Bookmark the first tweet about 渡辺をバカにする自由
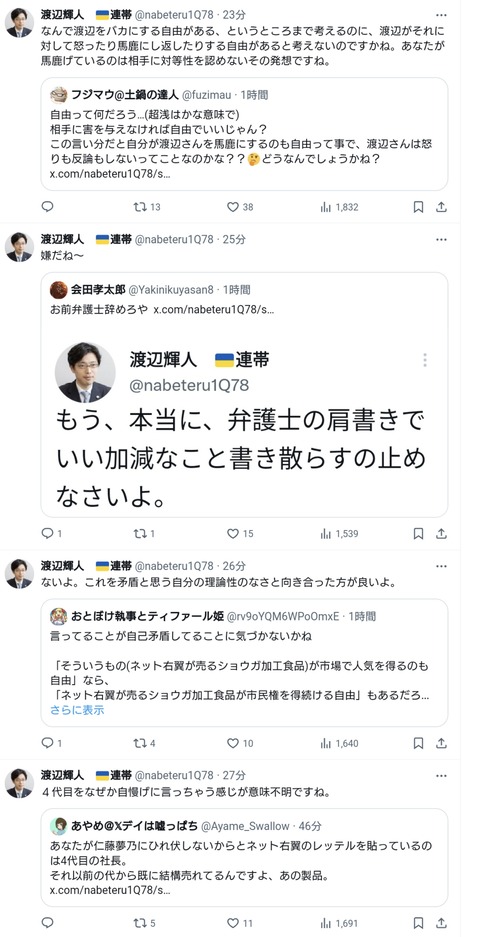The image size is (480, 937). click(x=418, y=207)
